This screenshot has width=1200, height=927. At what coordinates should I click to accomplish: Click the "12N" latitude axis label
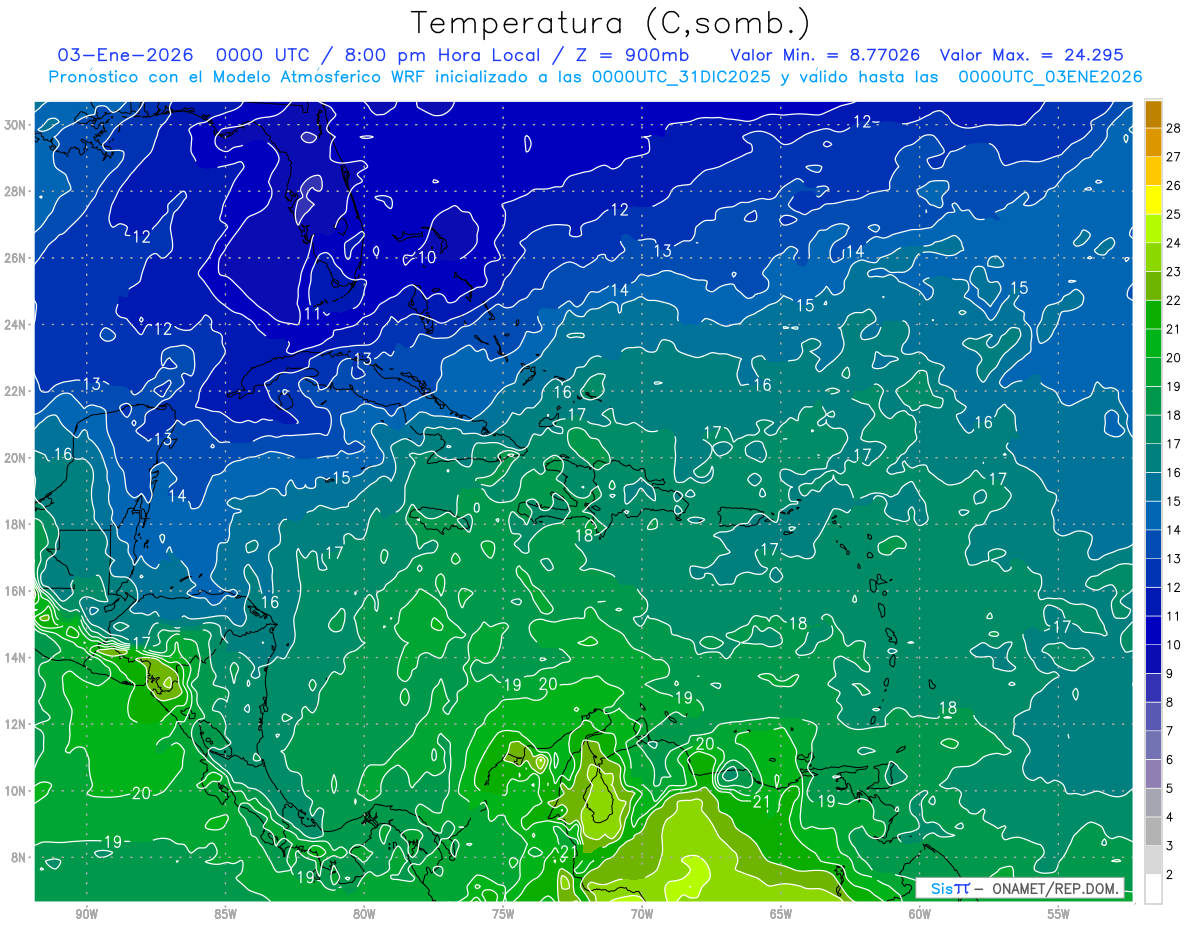16,724
